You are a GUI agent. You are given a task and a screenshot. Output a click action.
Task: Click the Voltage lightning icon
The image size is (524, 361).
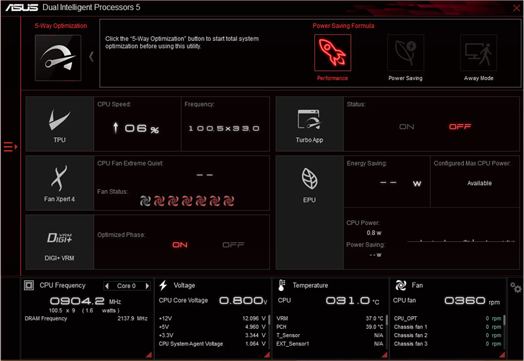click(163, 285)
